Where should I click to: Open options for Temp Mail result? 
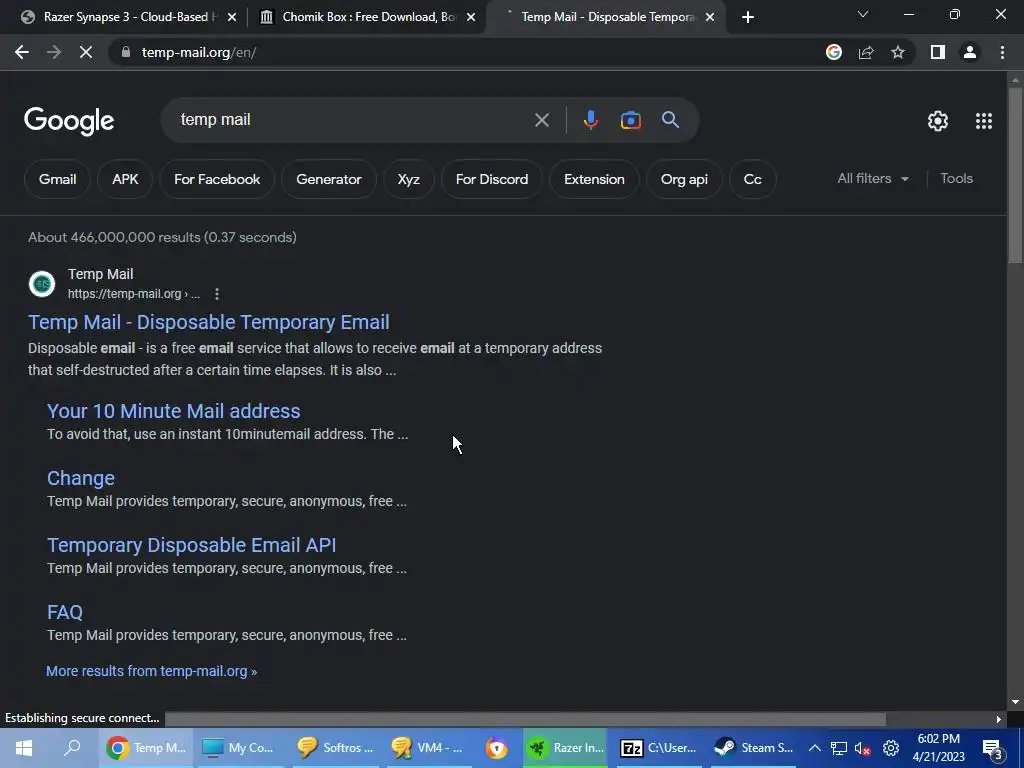click(x=217, y=294)
